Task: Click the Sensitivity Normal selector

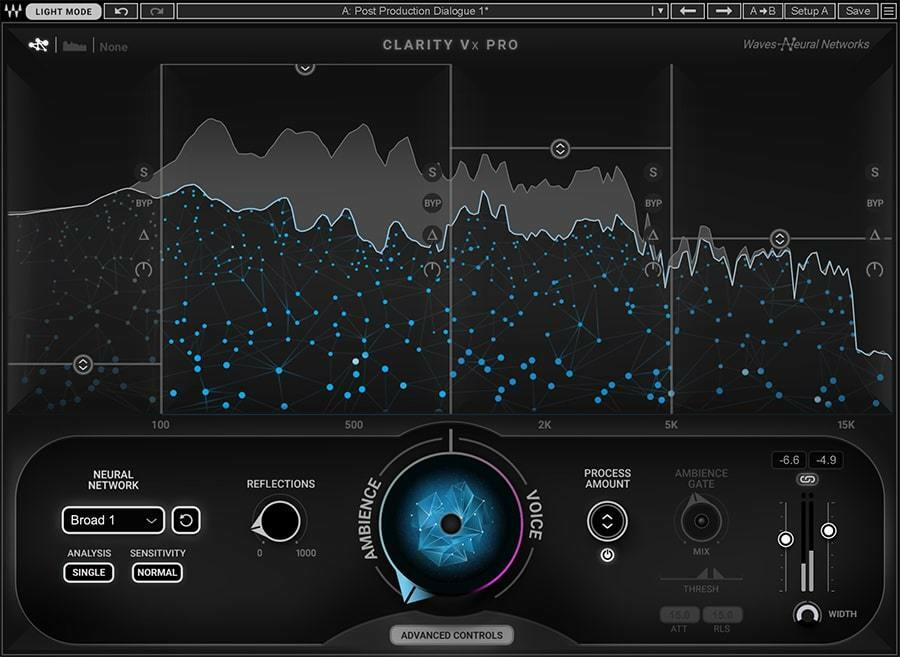Action: tap(157, 573)
